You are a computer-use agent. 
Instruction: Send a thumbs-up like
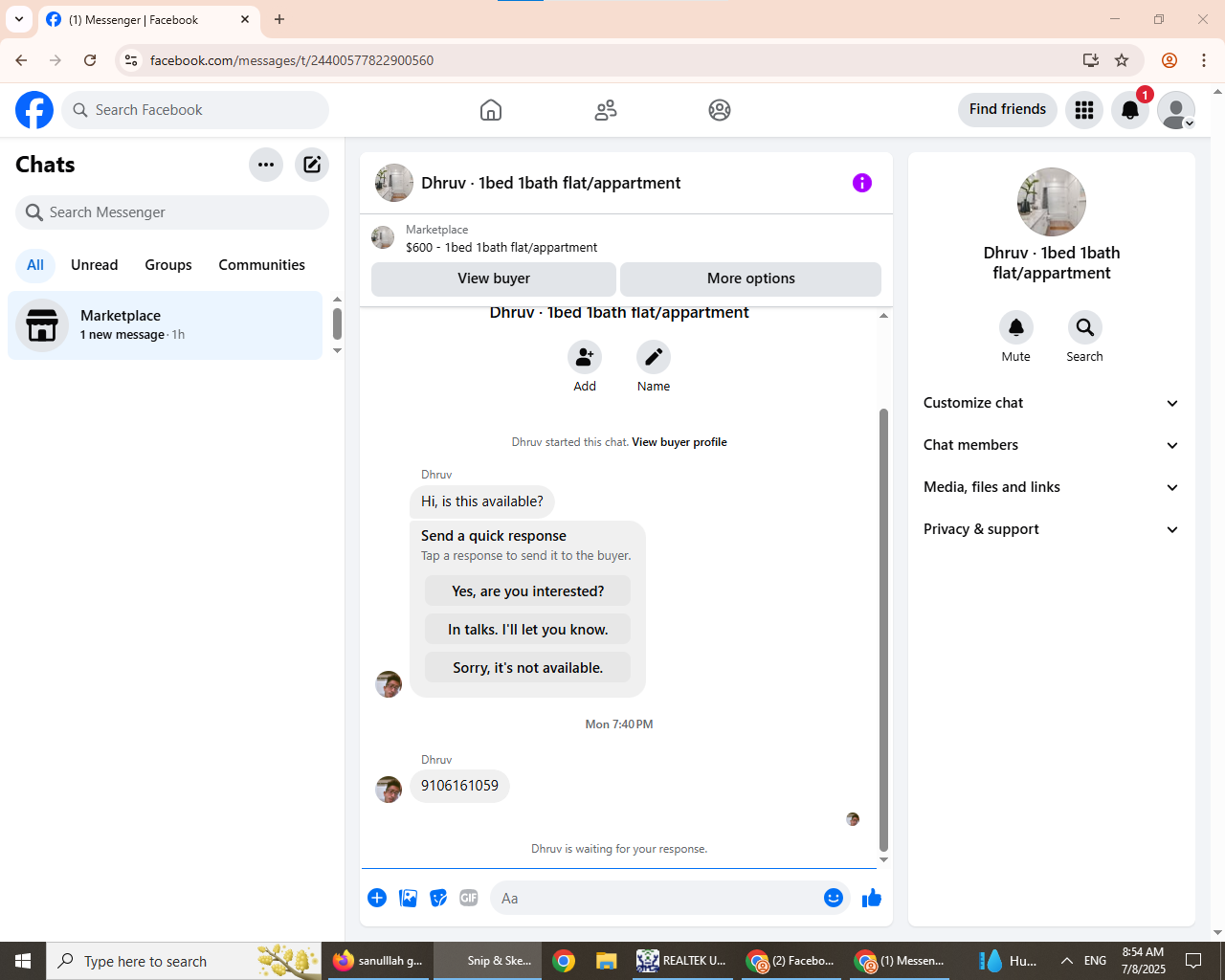point(872,898)
